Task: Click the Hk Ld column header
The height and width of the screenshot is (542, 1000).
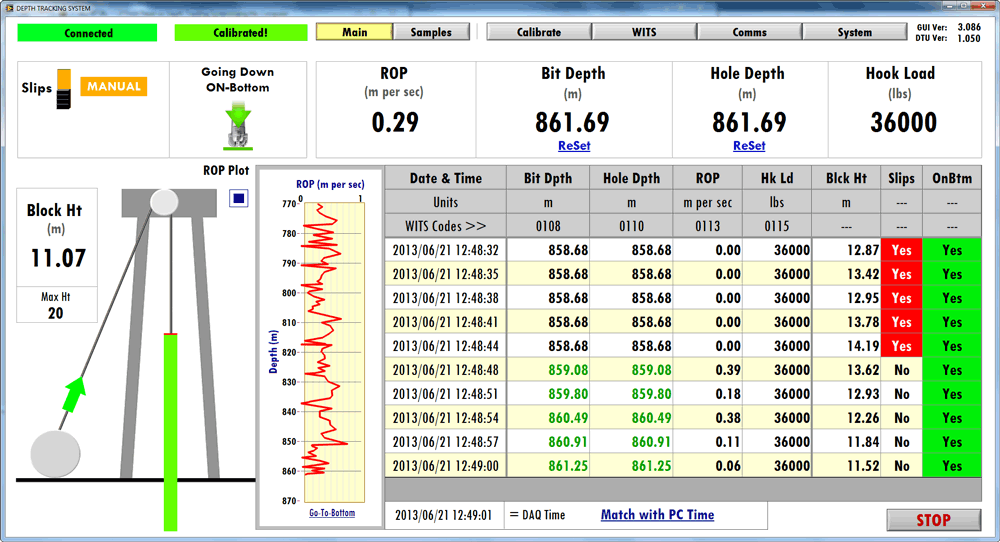Action: pyautogui.click(x=777, y=178)
